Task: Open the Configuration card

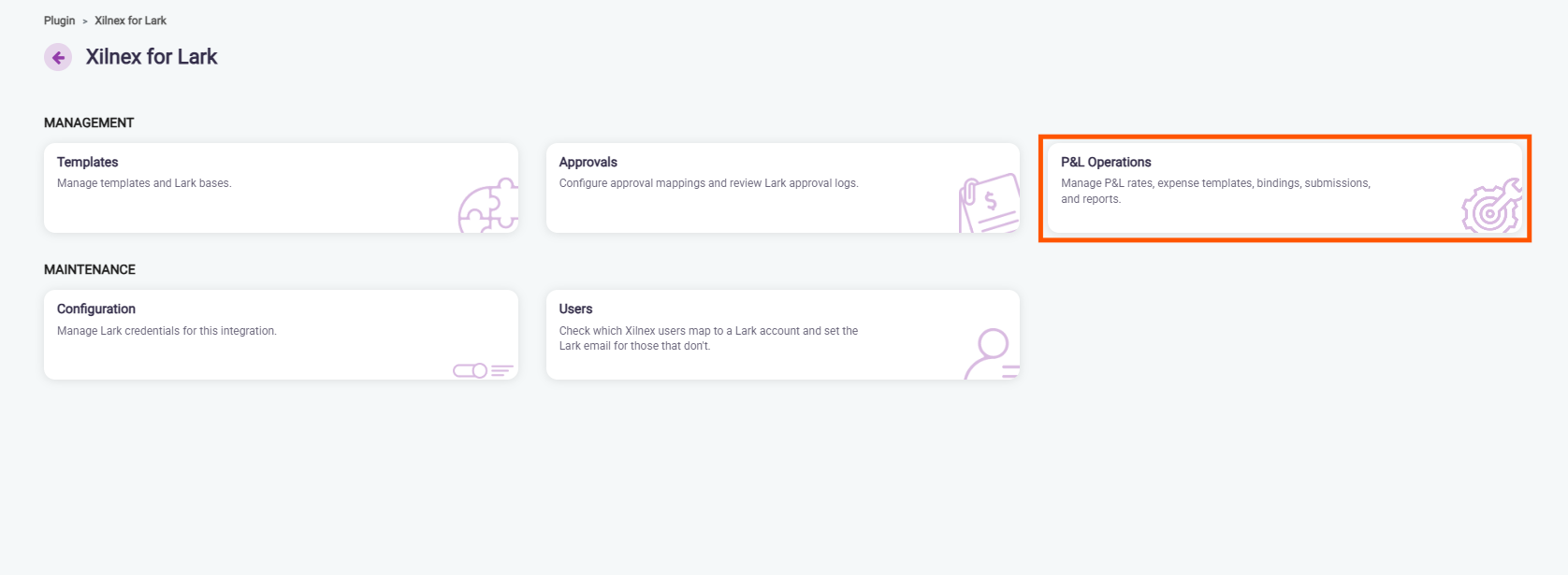Action: [x=281, y=335]
